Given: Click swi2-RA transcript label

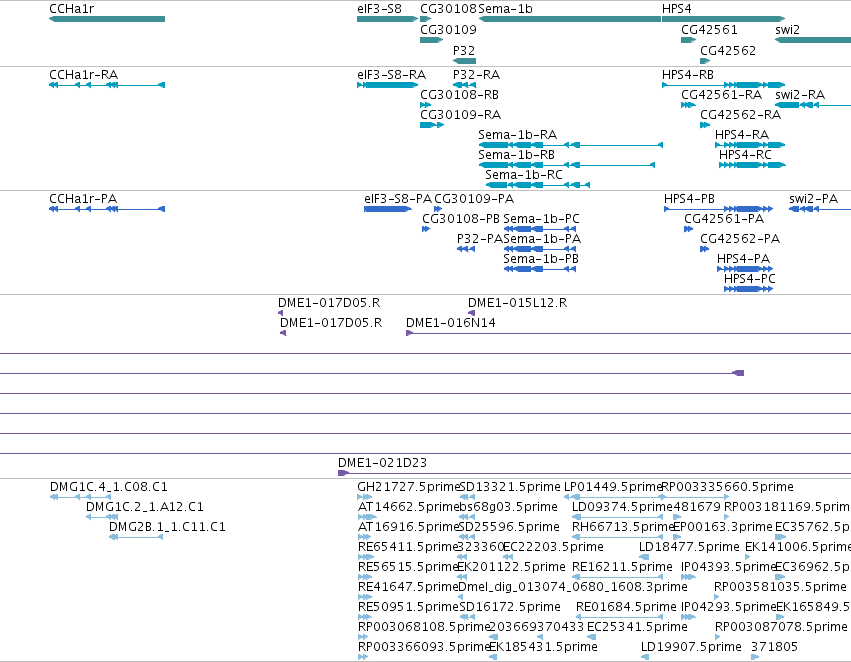Looking at the screenshot, I should point(800,95).
